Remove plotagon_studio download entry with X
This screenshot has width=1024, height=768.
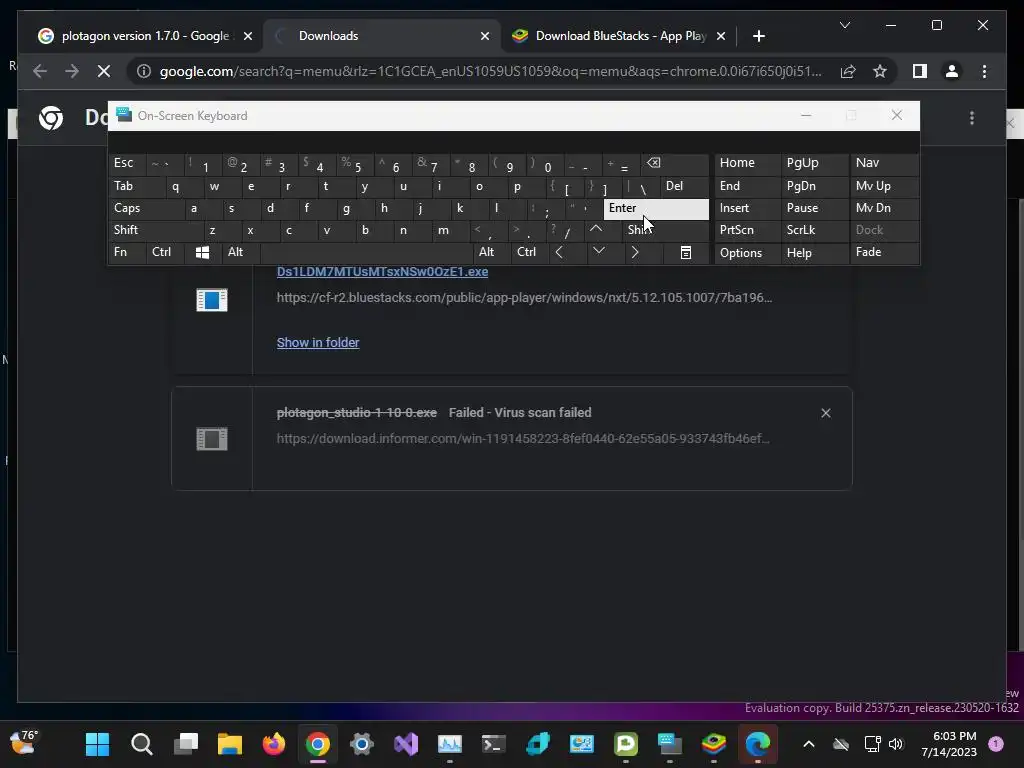point(825,413)
